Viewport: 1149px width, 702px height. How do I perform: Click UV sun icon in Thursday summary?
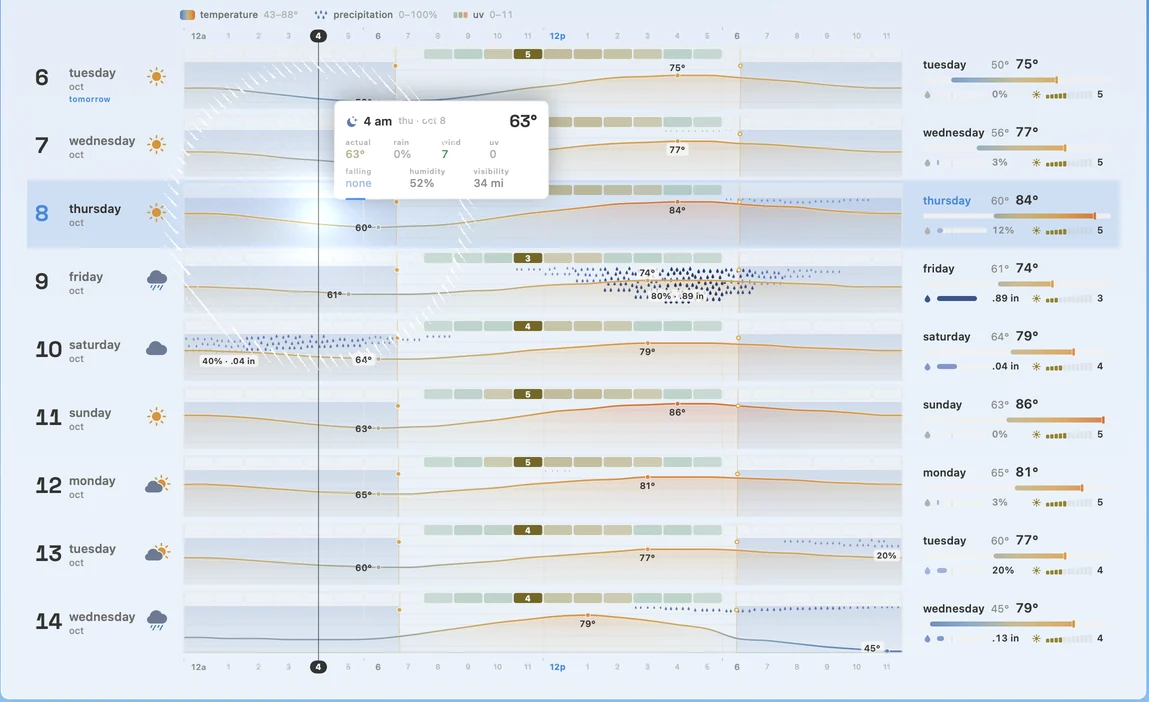pos(1036,230)
